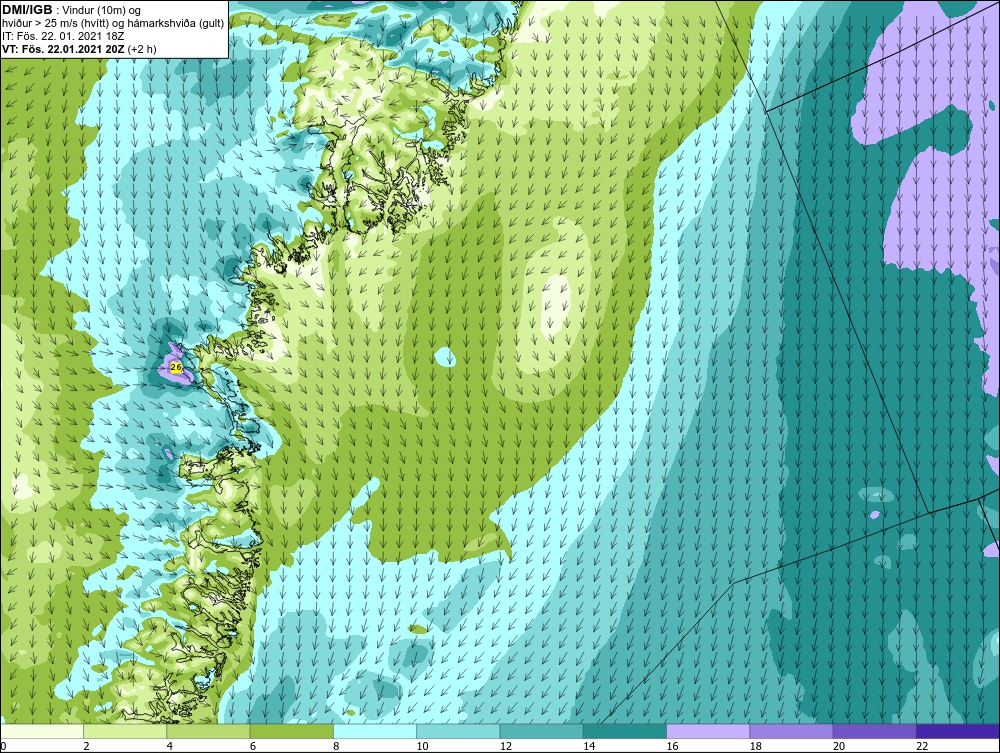1000x753 pixels.
Task: Click the legend label 12
Action: (x=506, y=746)
